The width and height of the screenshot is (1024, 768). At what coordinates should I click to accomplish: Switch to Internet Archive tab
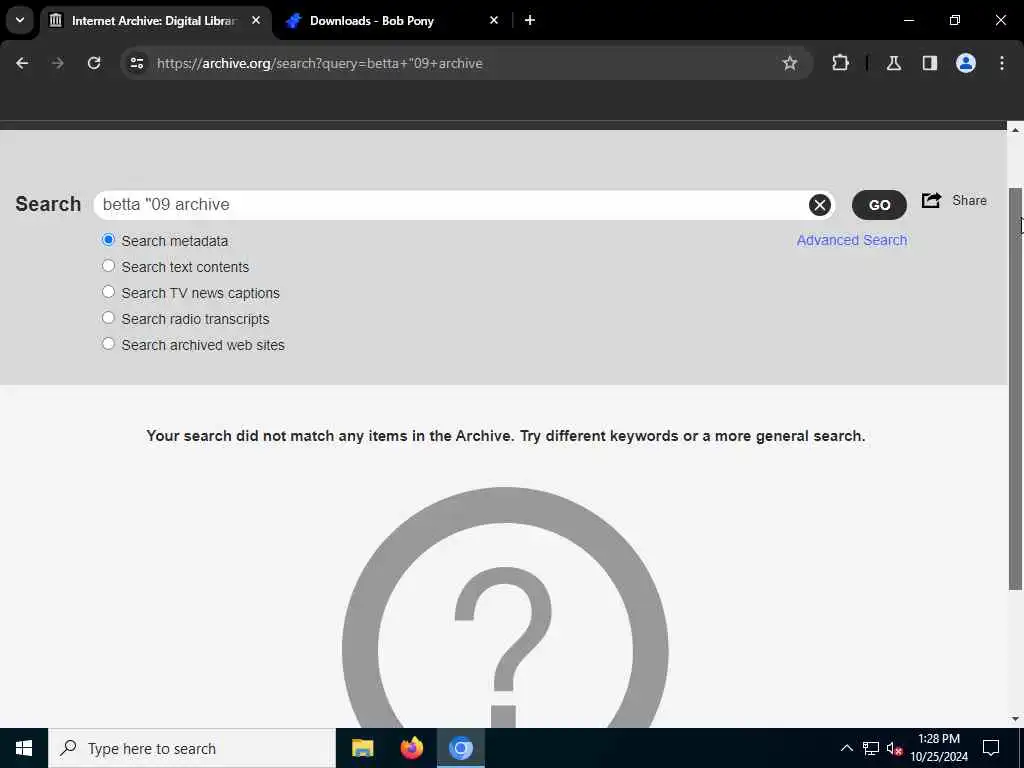pos(155,21)
